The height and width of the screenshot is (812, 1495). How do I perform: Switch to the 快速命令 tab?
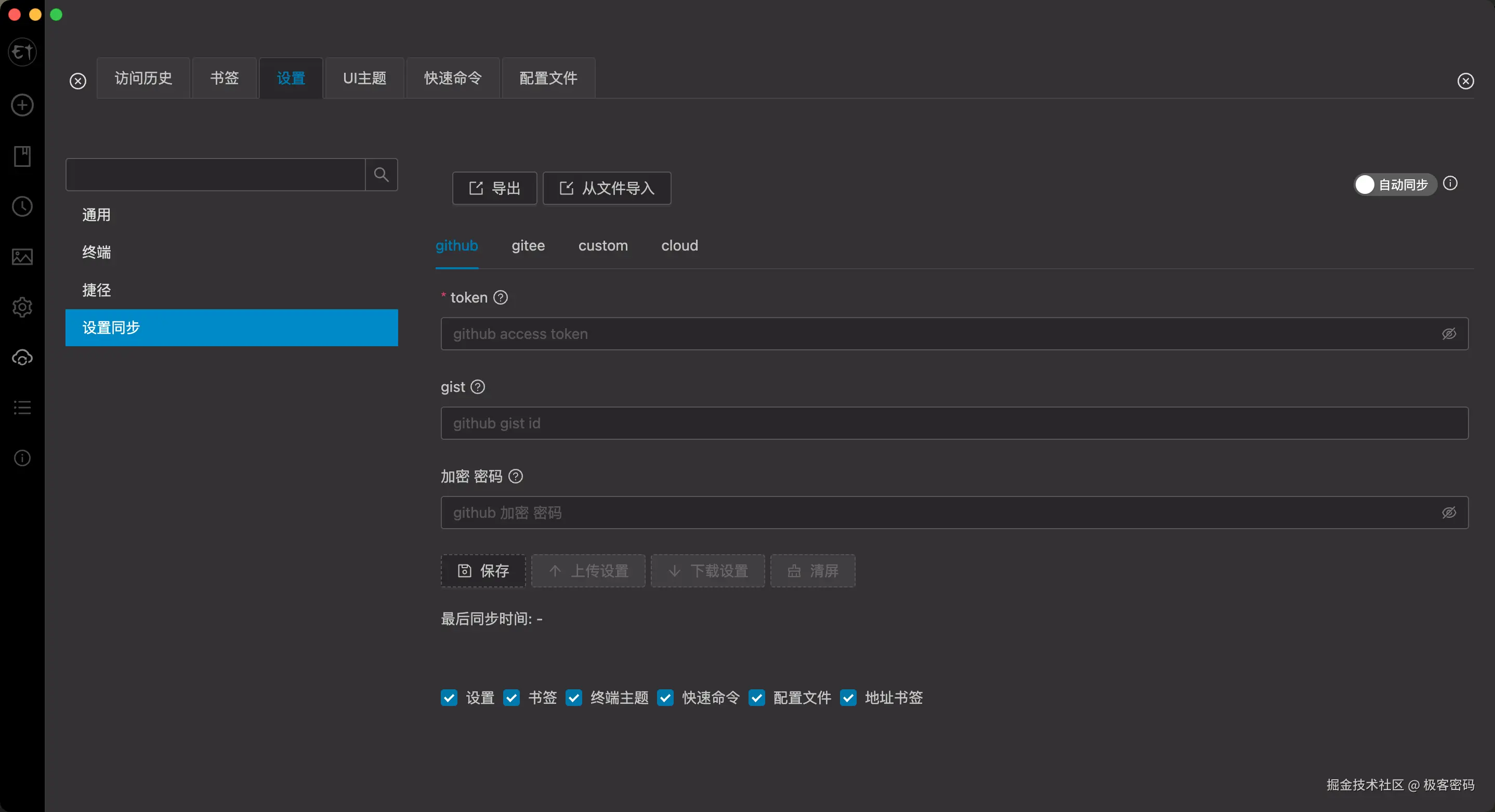[x=453, y=77]
